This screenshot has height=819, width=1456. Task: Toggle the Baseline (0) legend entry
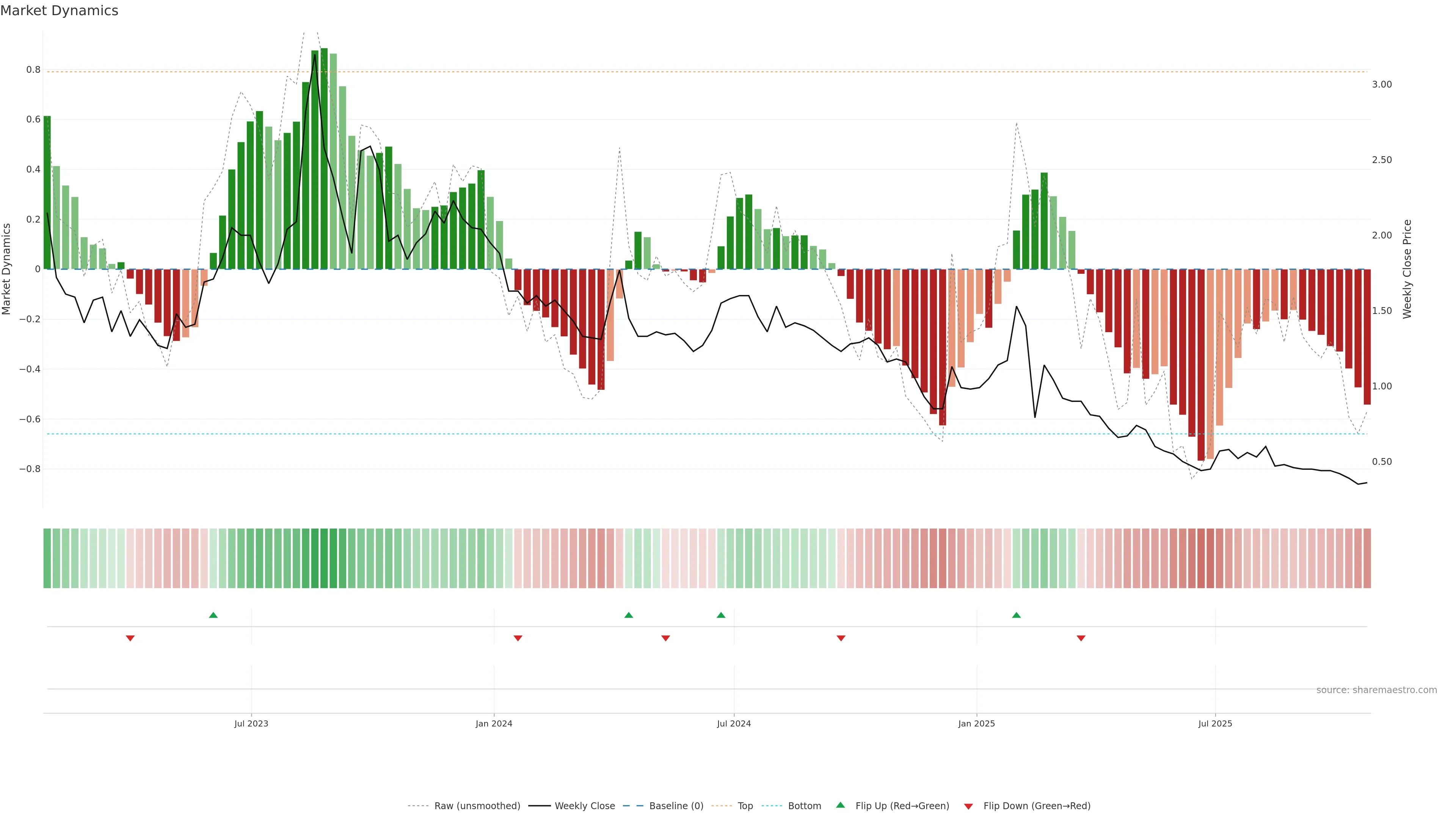click(x=676, y=806)
